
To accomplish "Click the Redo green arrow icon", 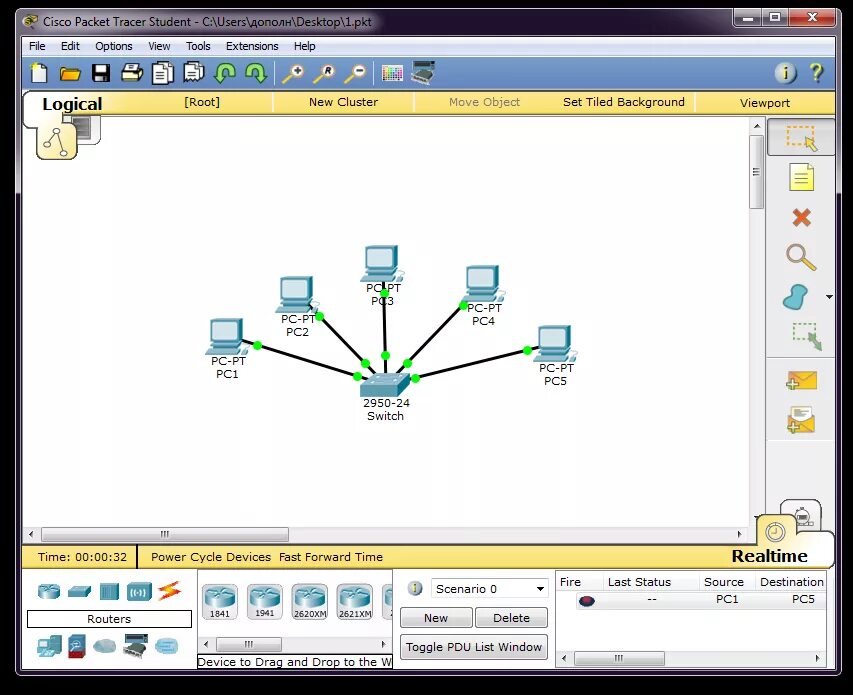I will (x=256, y=73).
